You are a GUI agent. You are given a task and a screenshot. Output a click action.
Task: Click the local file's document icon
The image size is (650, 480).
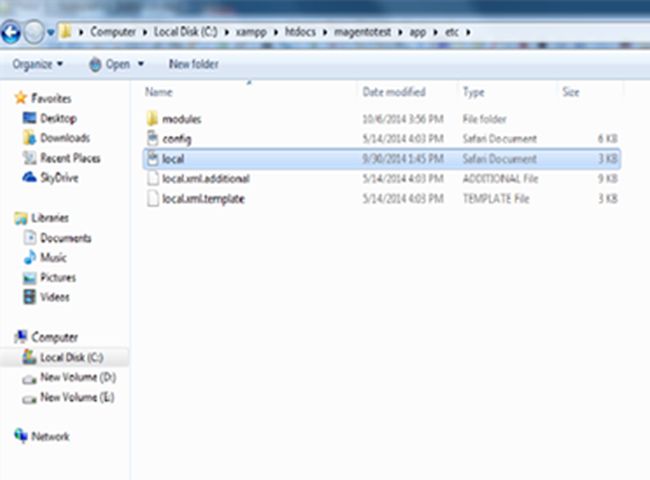(x=153, y=158)
